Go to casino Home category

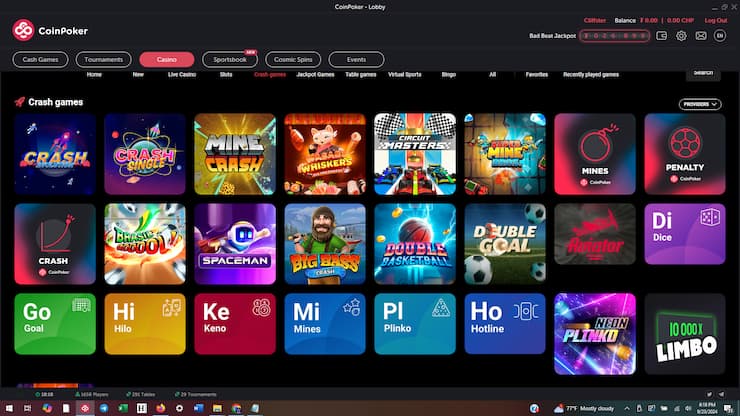(94, 75)
